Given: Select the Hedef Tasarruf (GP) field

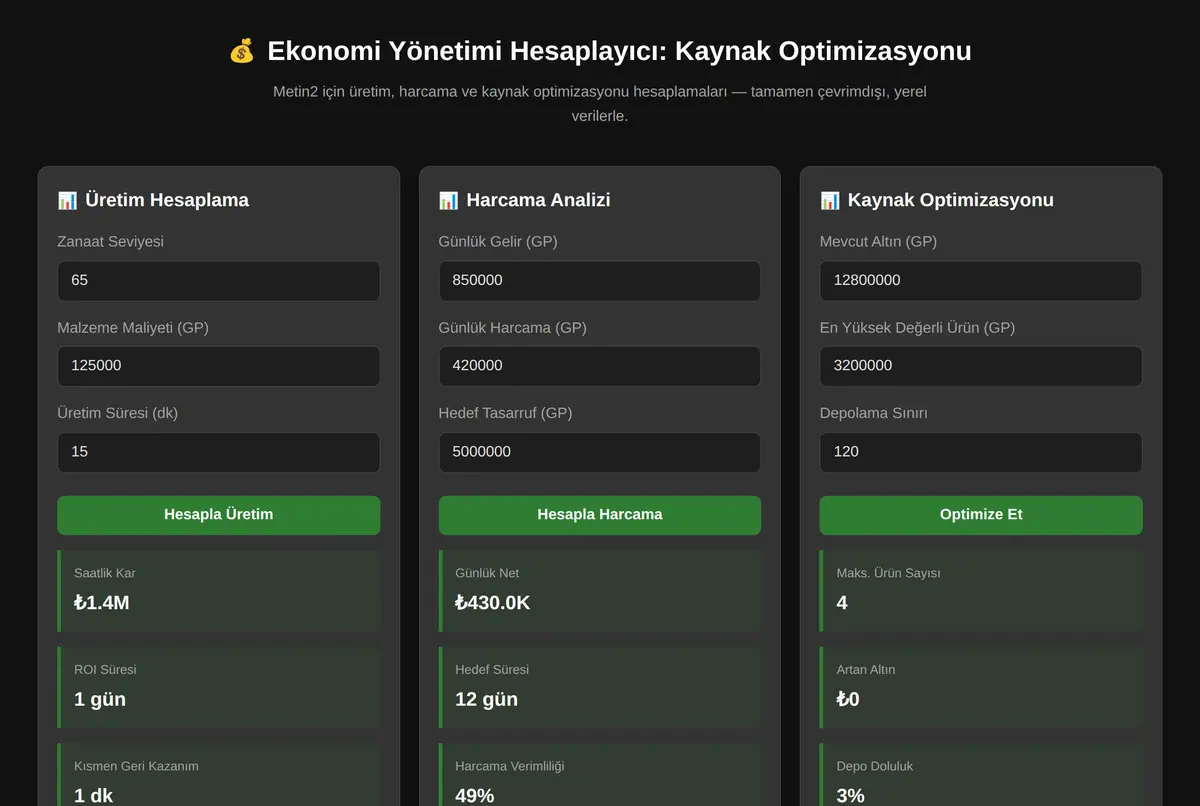Looking at the screenshot, I should 600,452.
